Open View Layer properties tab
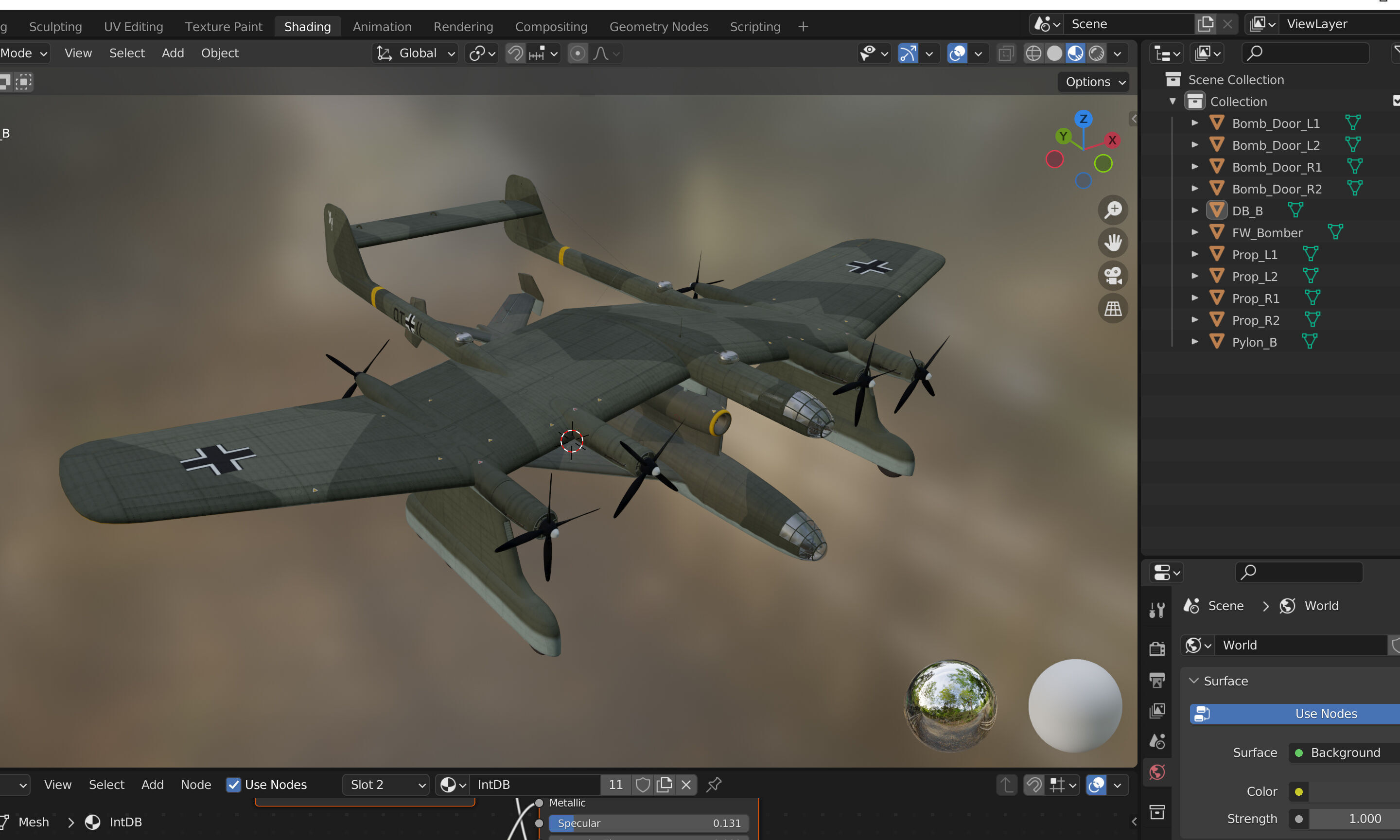This screenshot has height=840, width=1400. click(x=1156, y=710)
